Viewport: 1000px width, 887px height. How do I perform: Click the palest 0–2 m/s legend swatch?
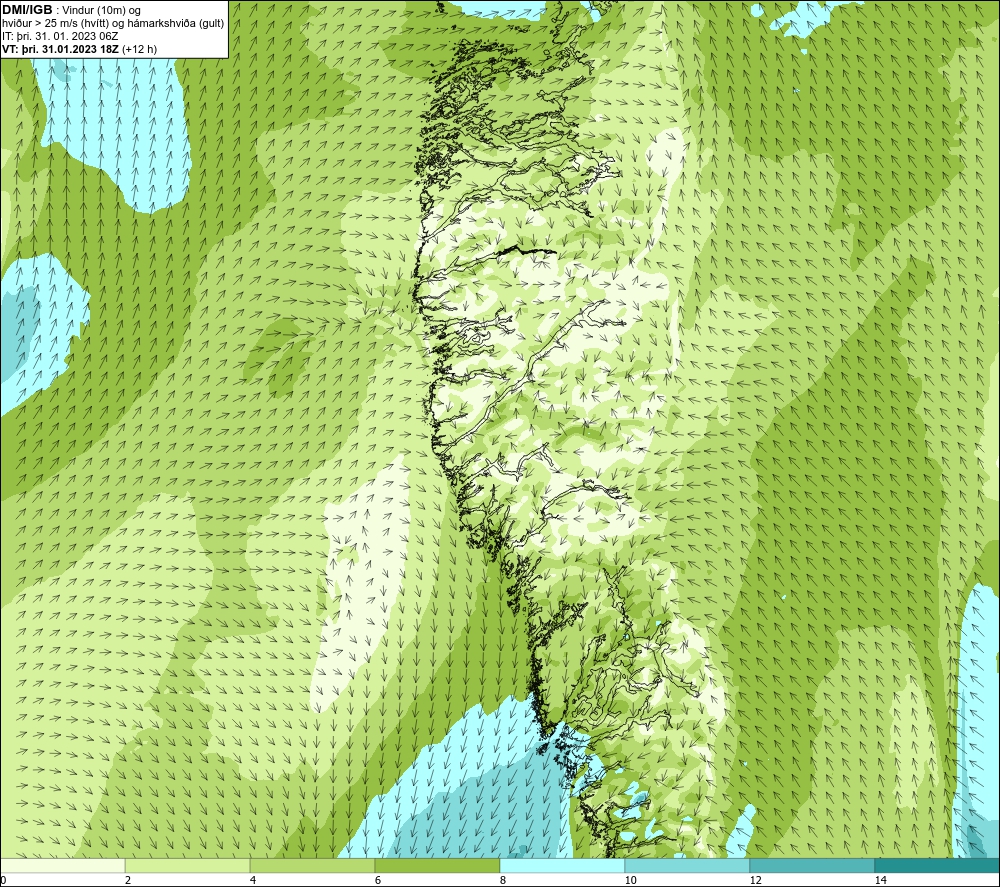tap(62, 865)
